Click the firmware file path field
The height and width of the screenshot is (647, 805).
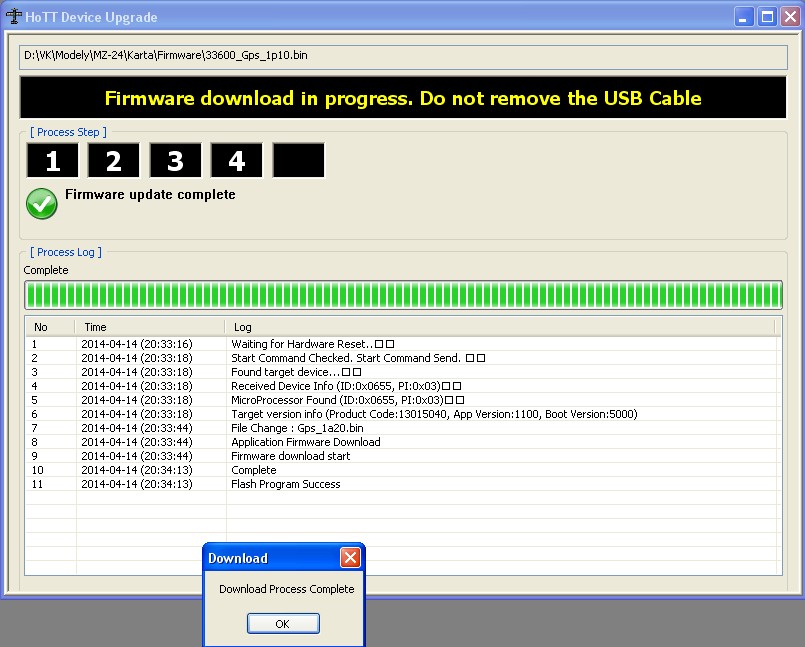coord(402,55)
